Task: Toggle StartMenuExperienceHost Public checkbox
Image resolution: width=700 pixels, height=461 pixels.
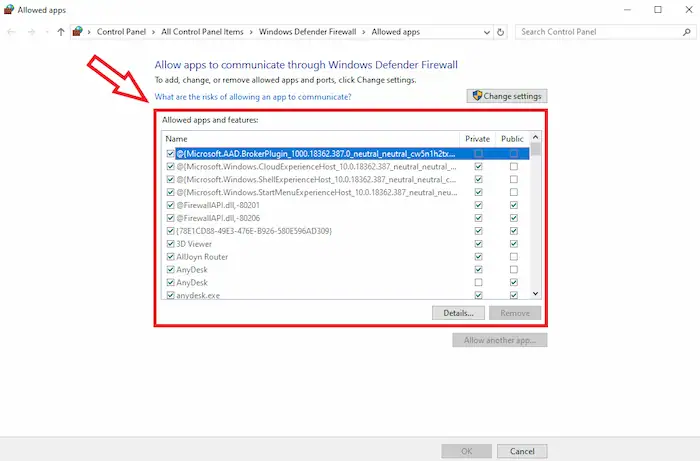Action: (514, 192)
